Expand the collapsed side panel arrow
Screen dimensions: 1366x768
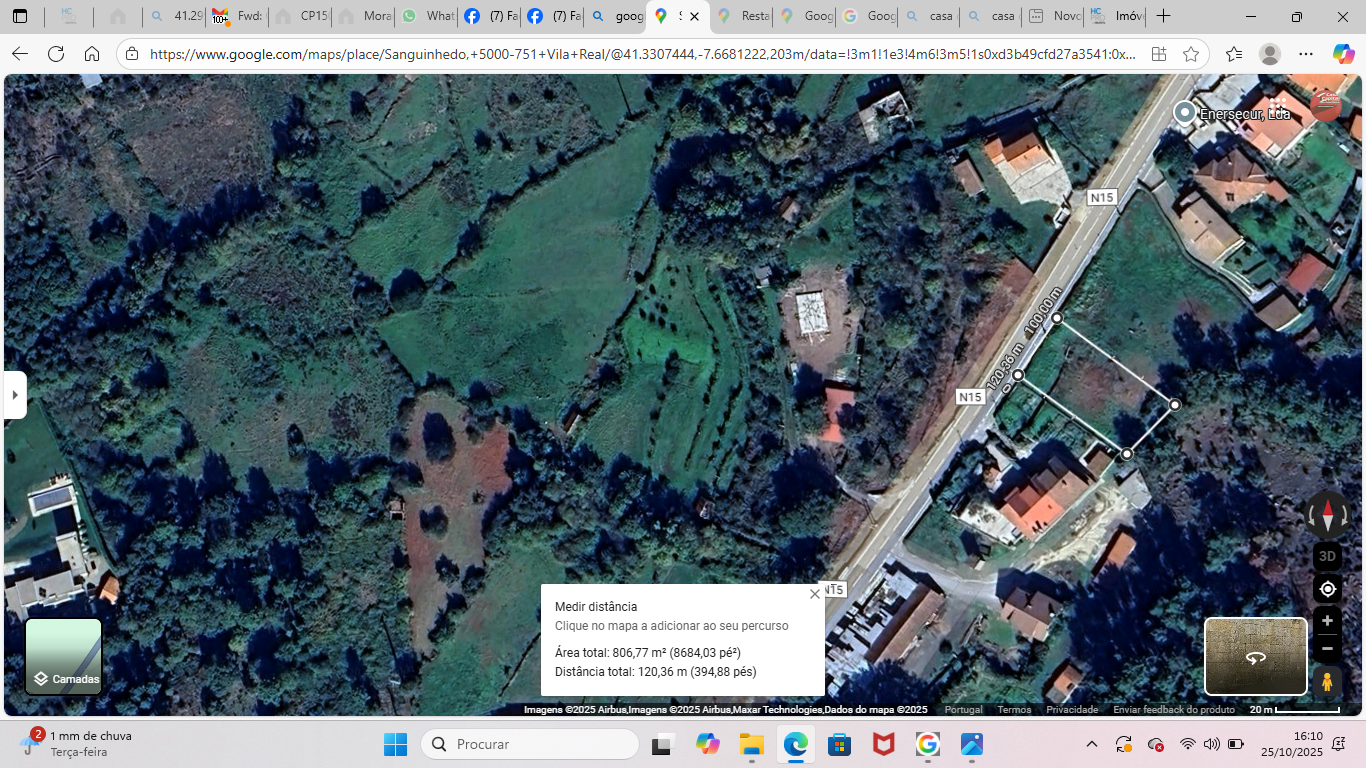coord(15,395)
